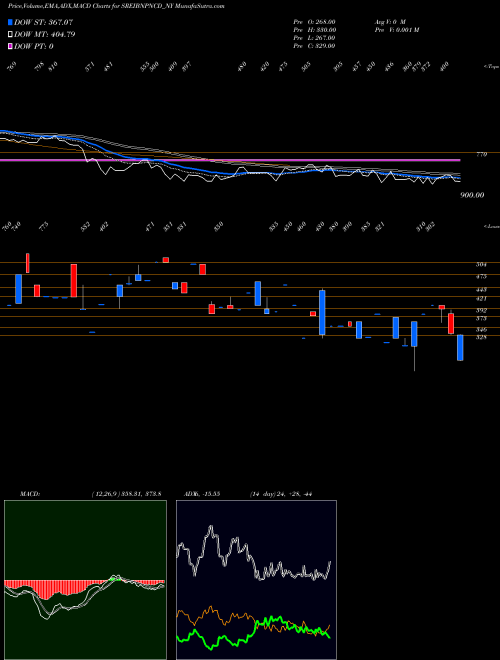The width and height of the screenshot is (500, 660).
Task: Click the MACD panel title
Action: point(30,494)
